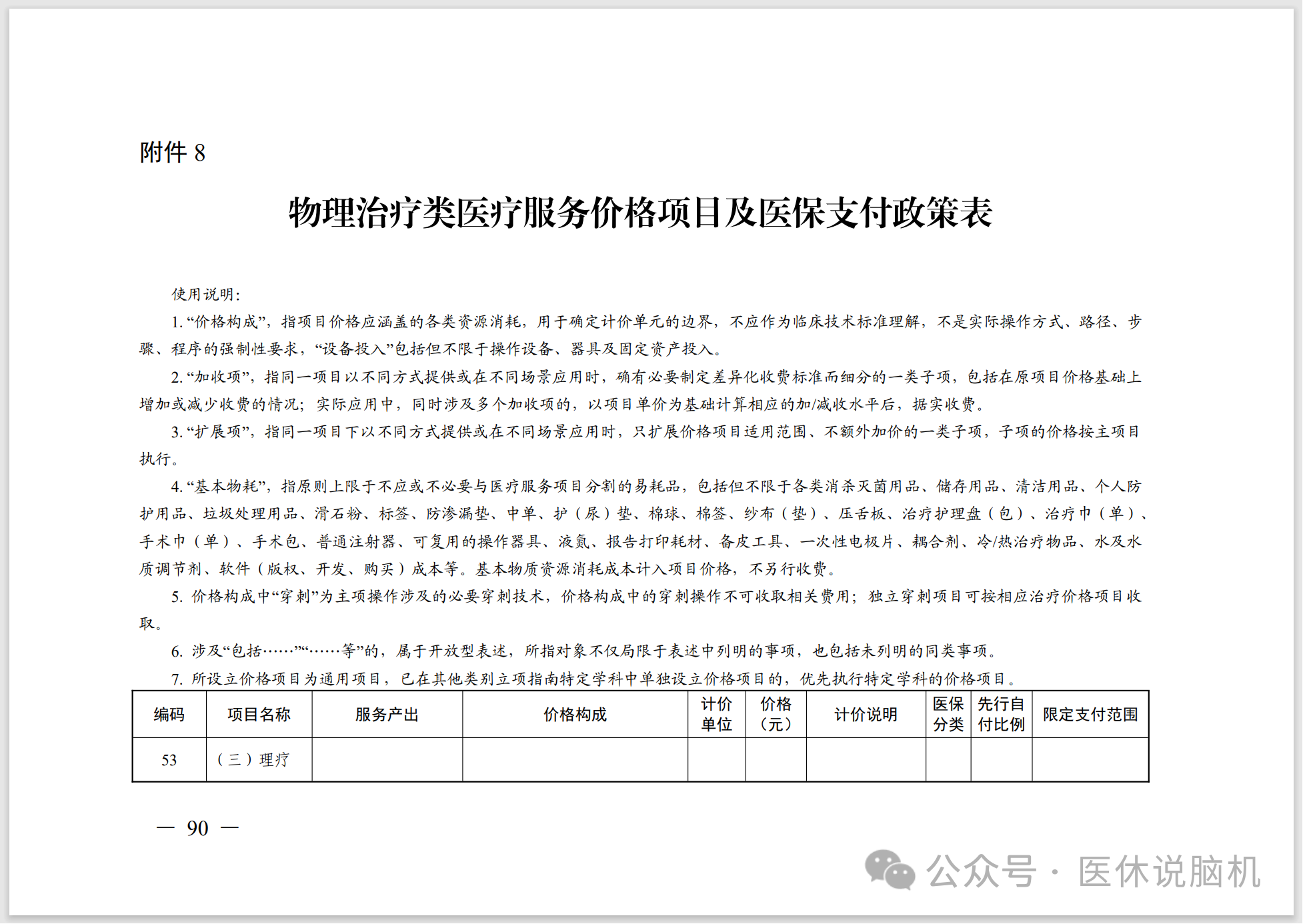
Task: Click the WeChat logo watermark icon
Action: click(889, 869)
